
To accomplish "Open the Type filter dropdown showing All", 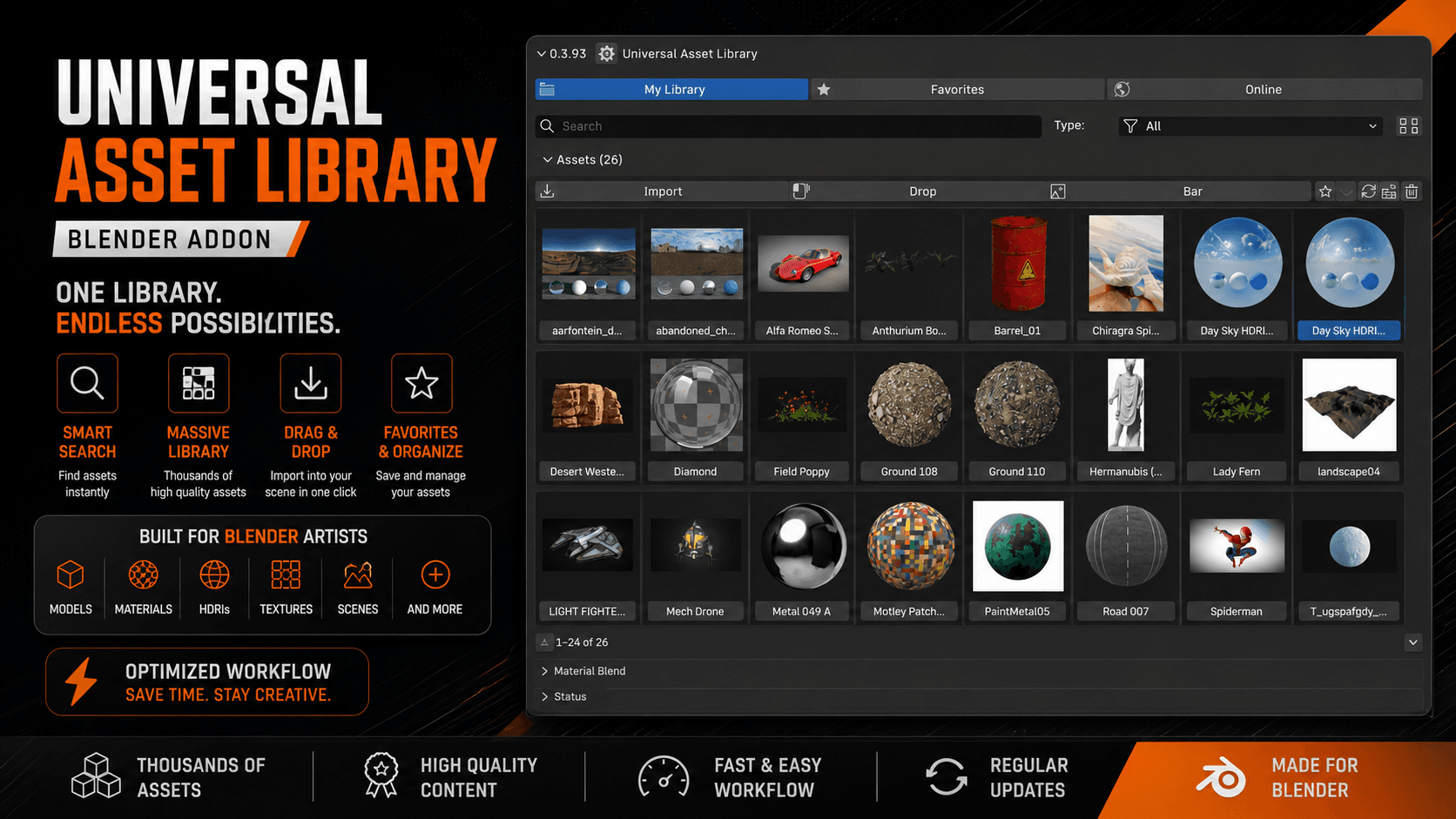I will [x=1250, y=126].
